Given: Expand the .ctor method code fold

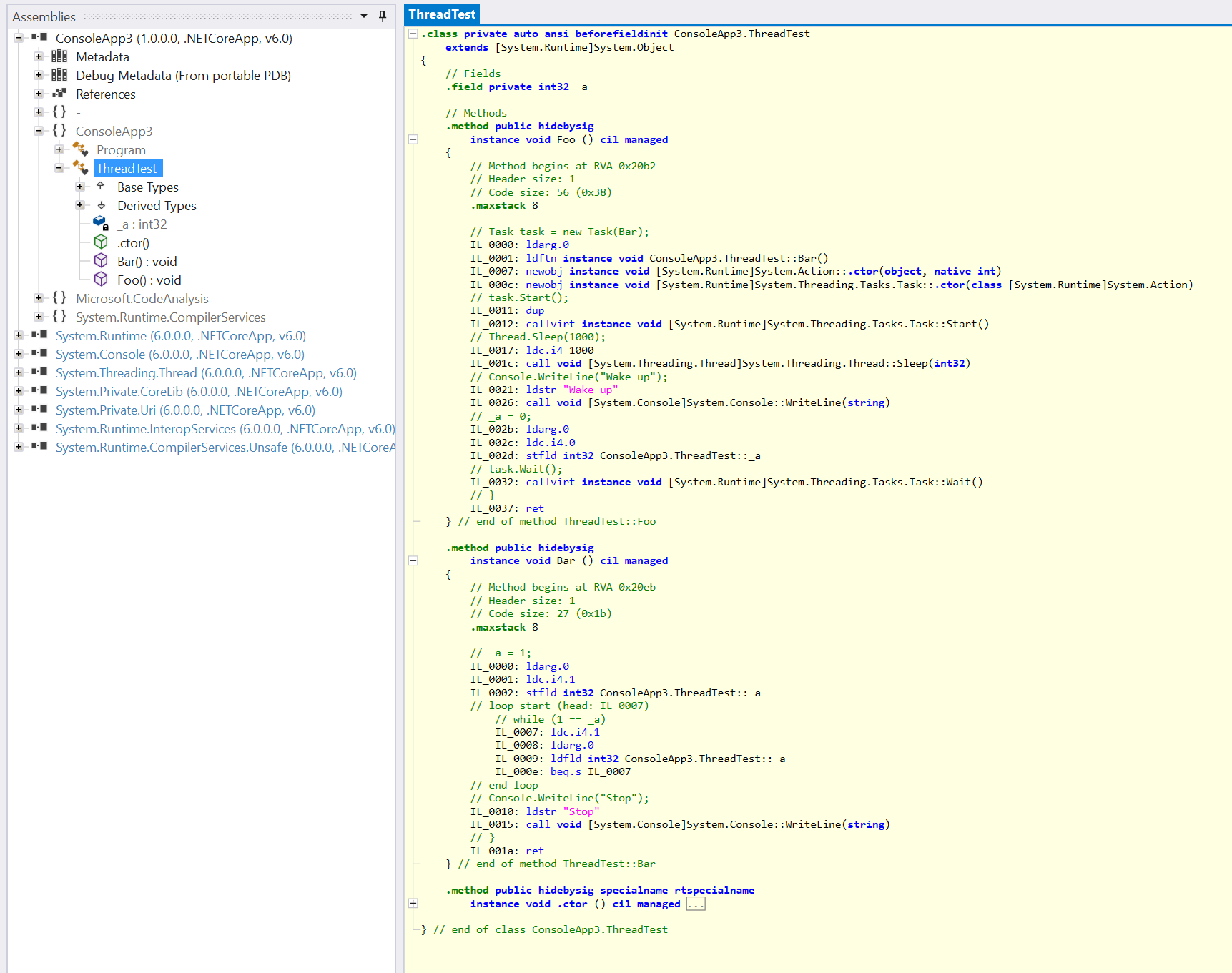Looking at the screenshot, I should click(x=413, y=904).
